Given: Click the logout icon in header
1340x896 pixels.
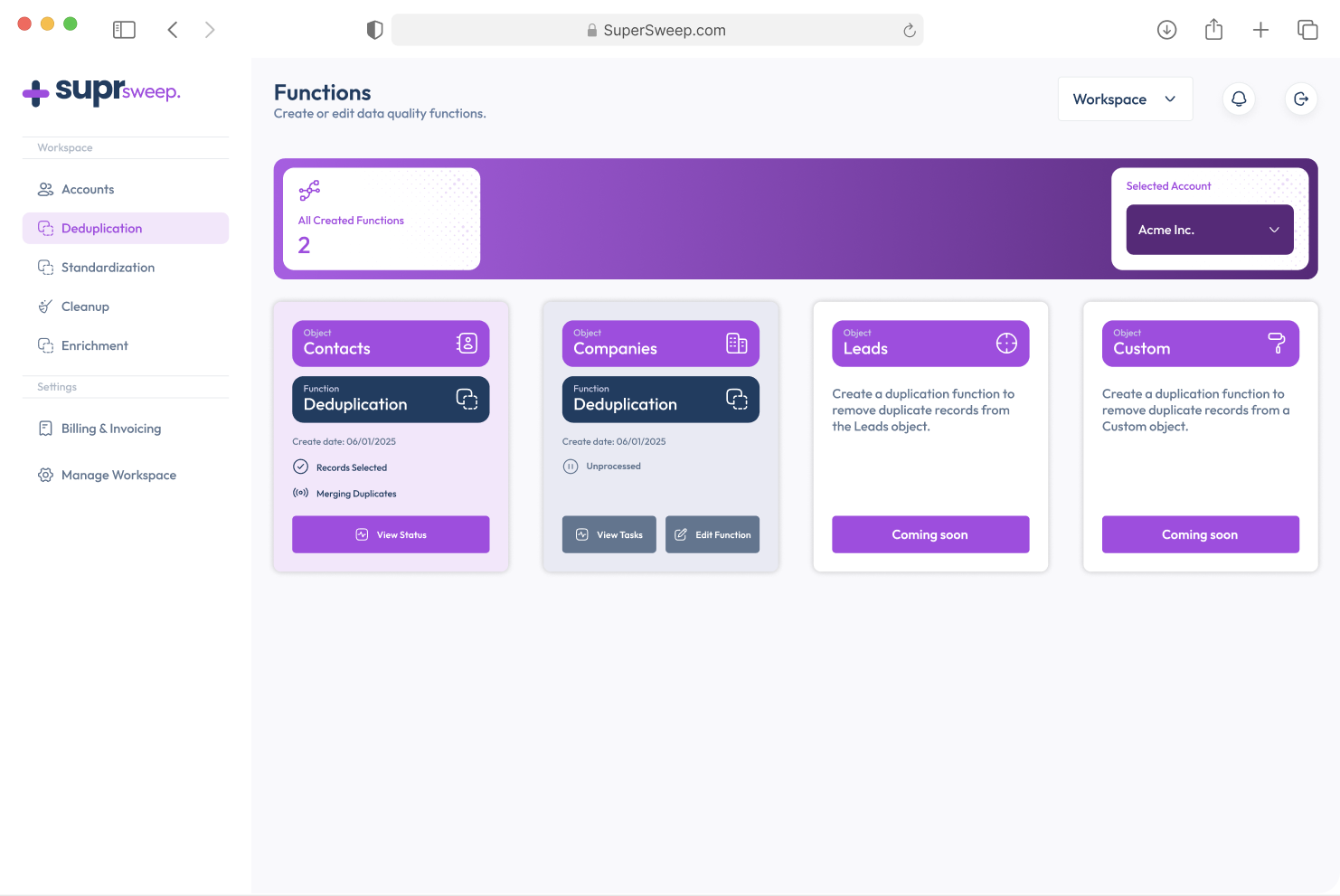Looking at the screenshot, I should (x=1300, y=99).
